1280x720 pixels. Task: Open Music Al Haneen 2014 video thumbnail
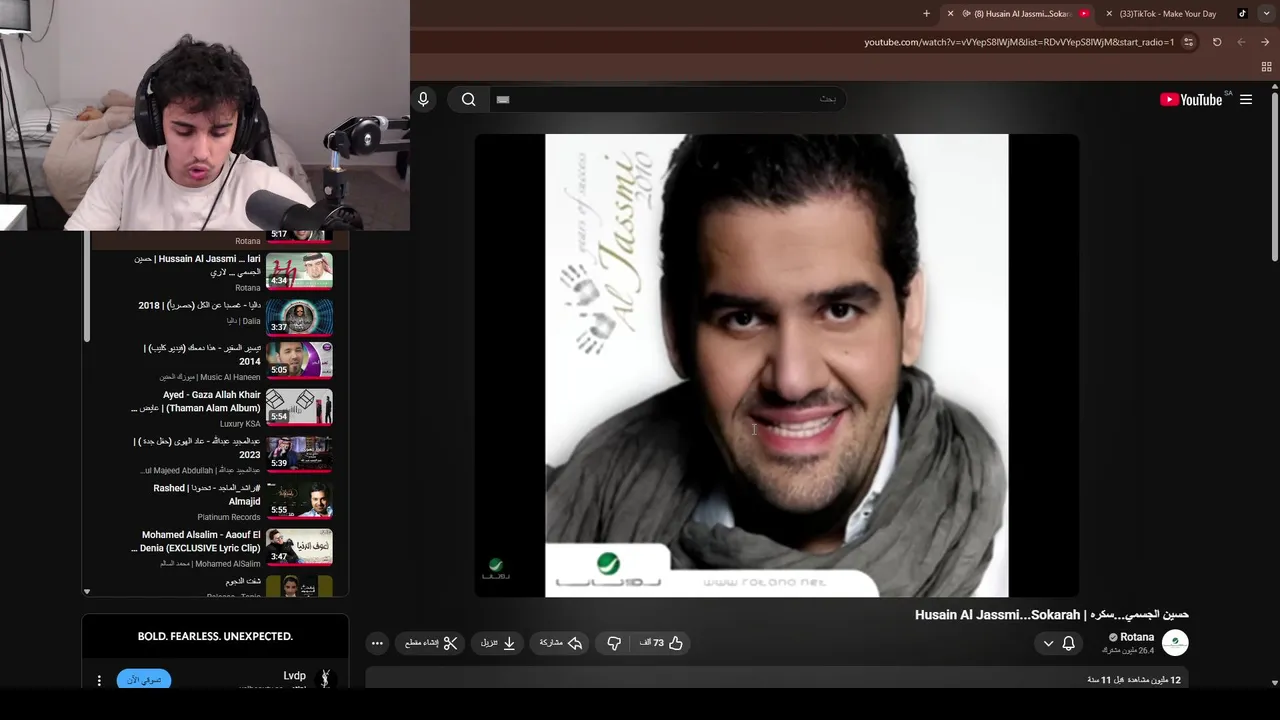[x=299, y=360]
